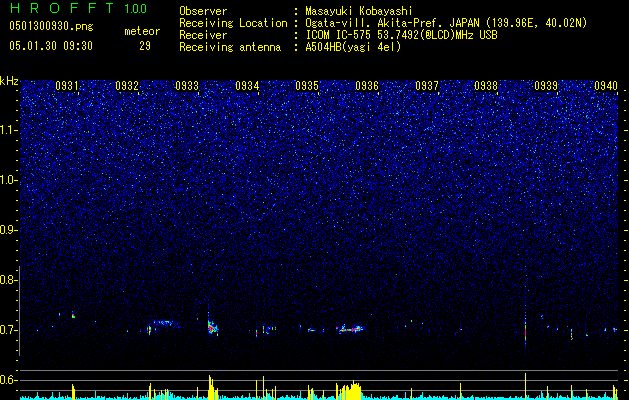Image resolution: width=629 pixels, height=400 pixels.
Task: Click the 1.1 frequency axis label
Action: point(9,130)
